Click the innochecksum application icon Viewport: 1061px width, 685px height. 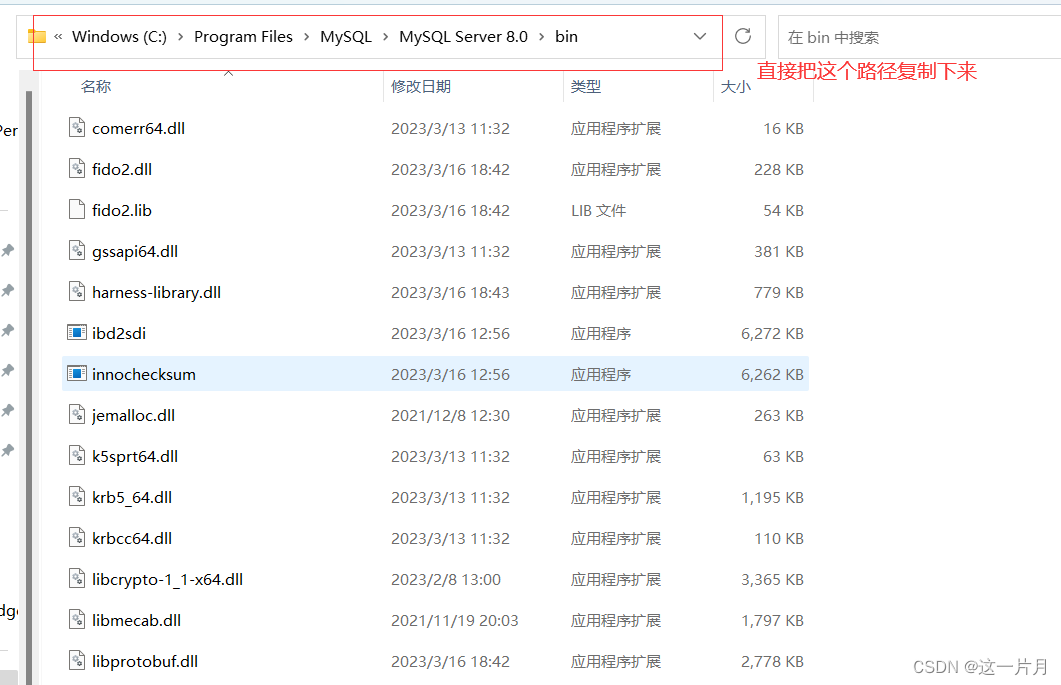tap(77, 374)
